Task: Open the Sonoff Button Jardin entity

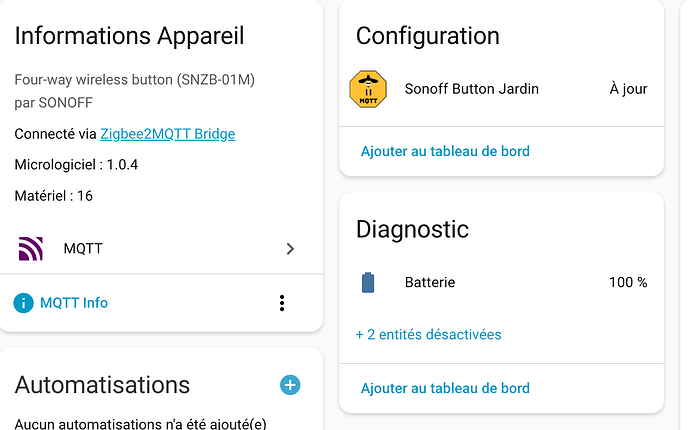Action: click(471, 89)
